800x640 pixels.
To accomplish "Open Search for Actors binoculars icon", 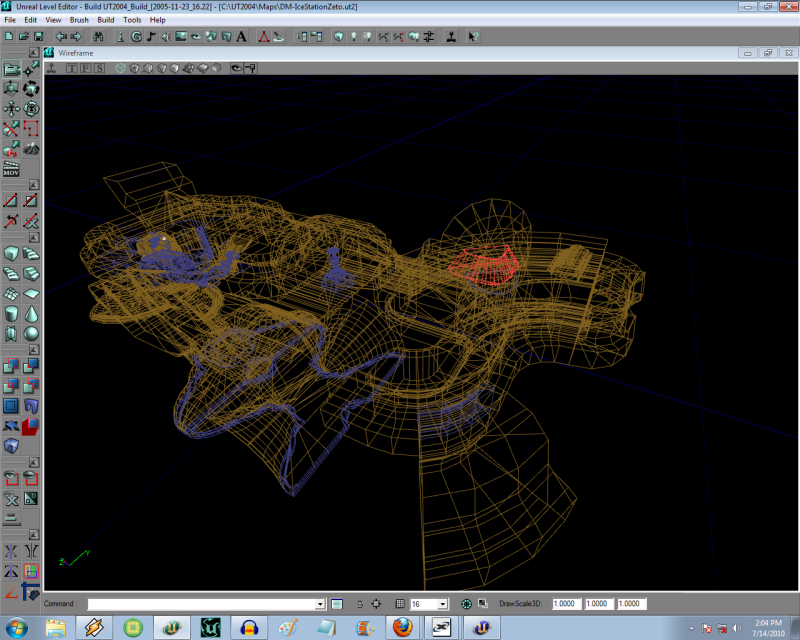I will coord(98,36).
